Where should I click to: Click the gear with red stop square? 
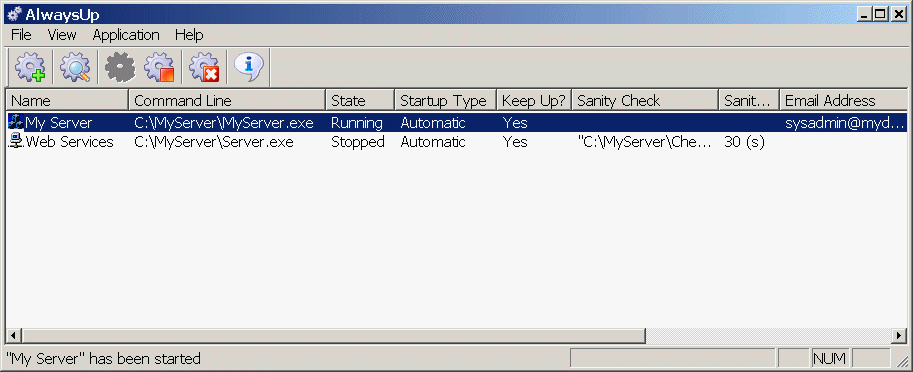pos(160,68)
